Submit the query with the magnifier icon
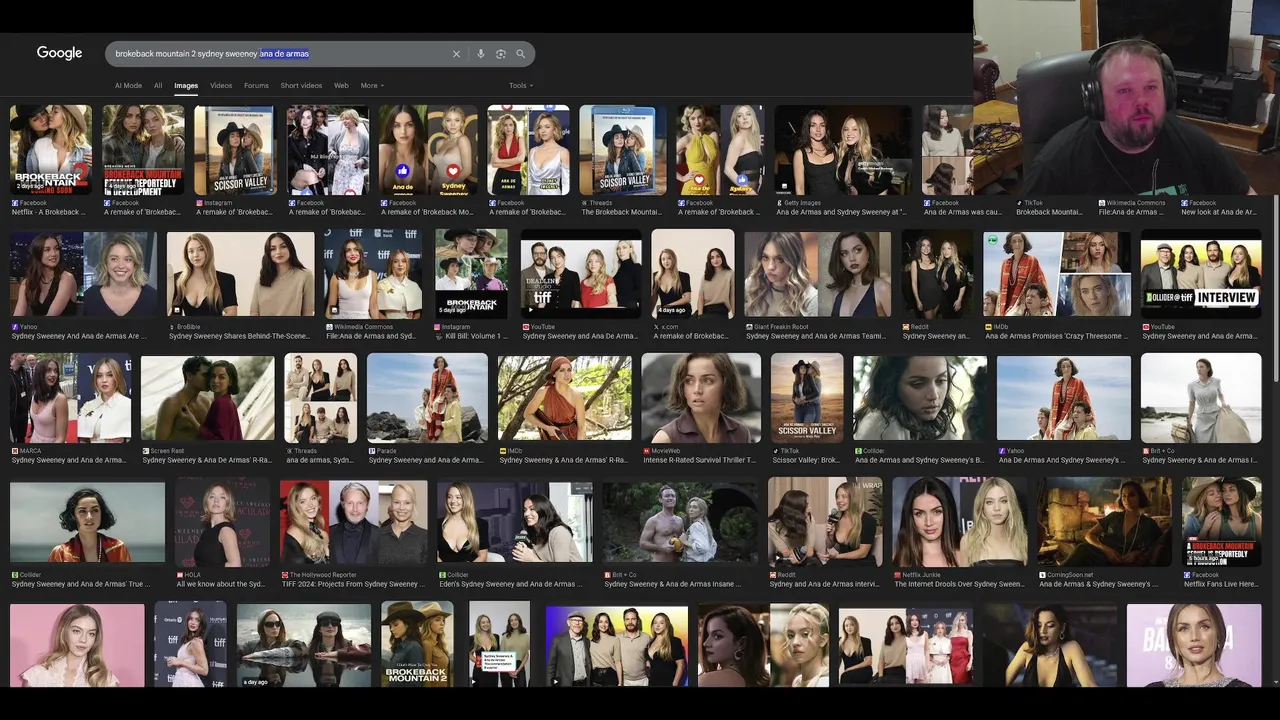 tap(520, 54)
